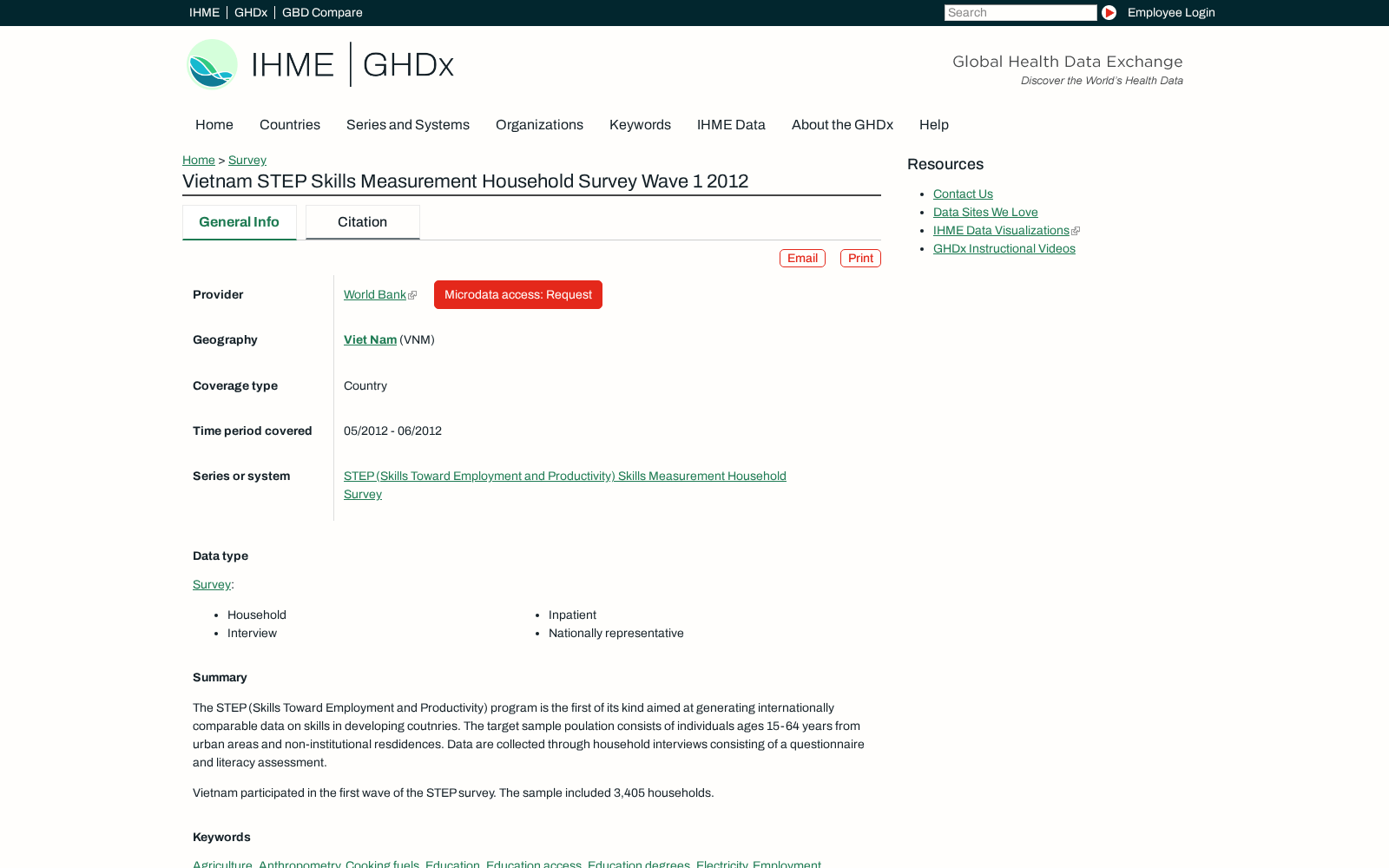
Task: Switch to the Citation tab
Action: click(x=363, y=222)
